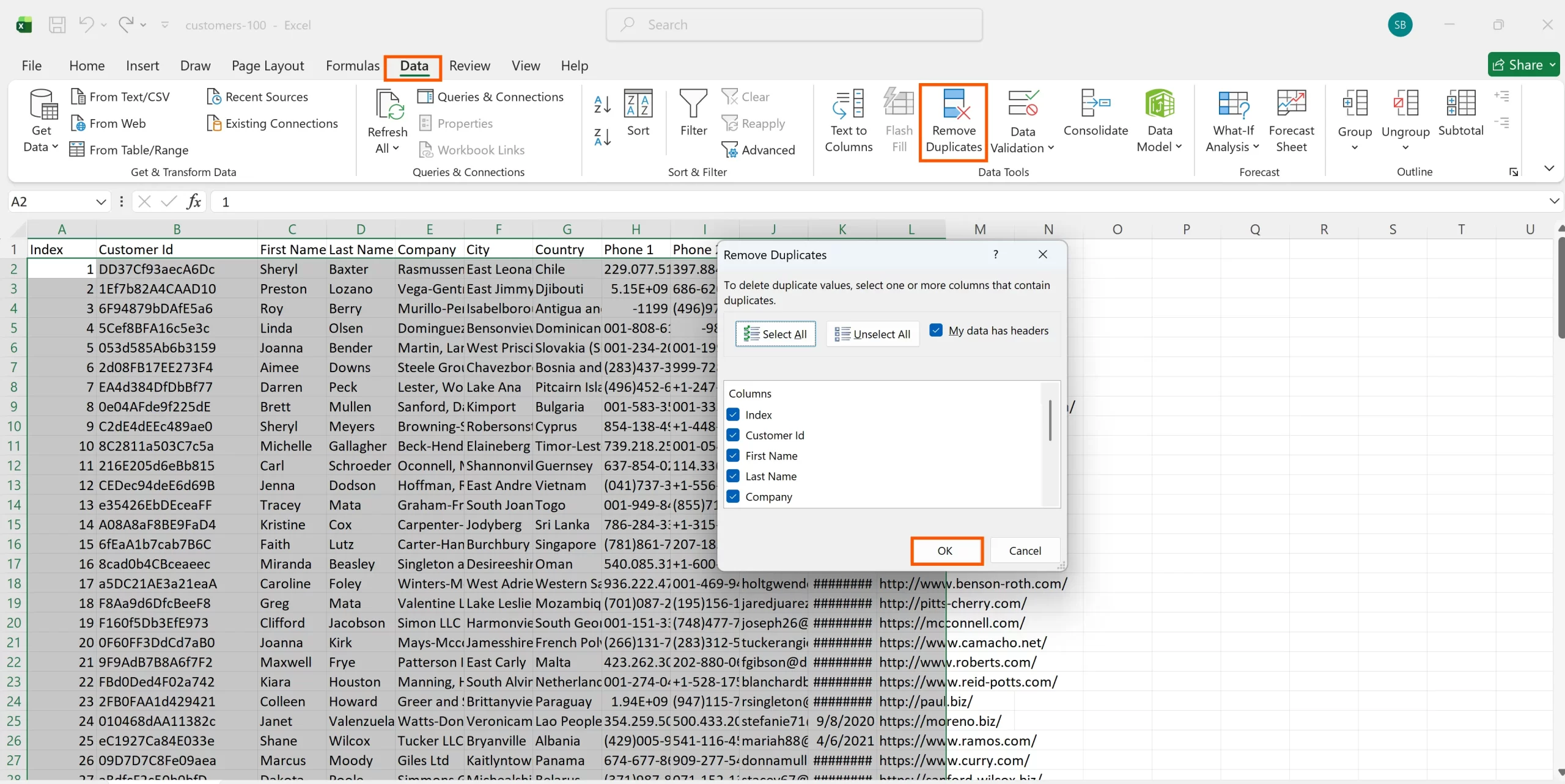Open Existing Connections
Image resolution: width=1565 pixels, height=784 pixels.
272,123
